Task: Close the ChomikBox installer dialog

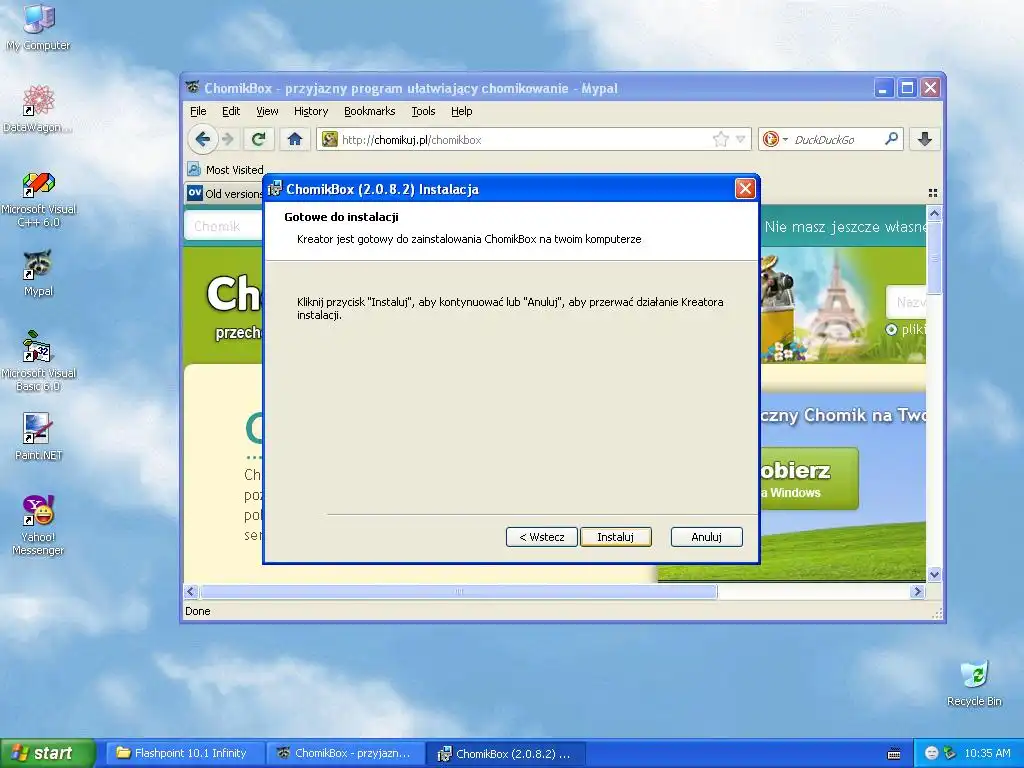Action: (745, 189)
